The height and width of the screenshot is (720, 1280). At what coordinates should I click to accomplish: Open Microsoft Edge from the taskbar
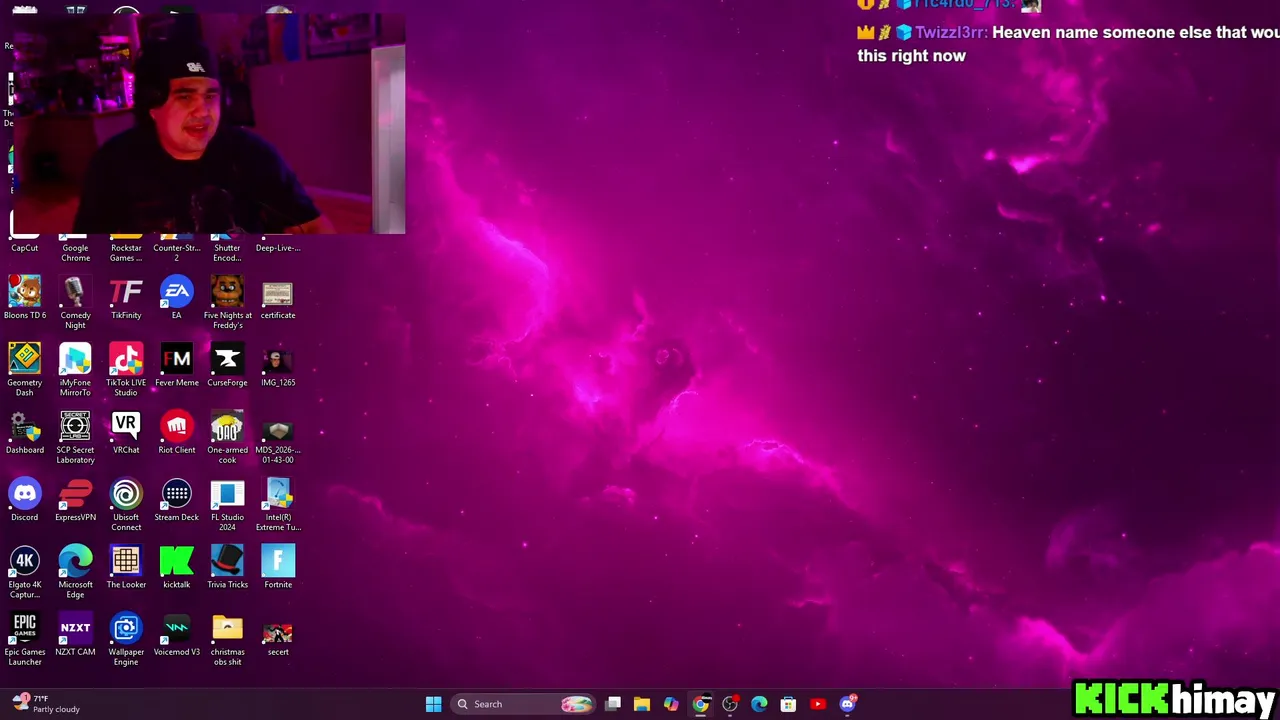coord(759,704)
